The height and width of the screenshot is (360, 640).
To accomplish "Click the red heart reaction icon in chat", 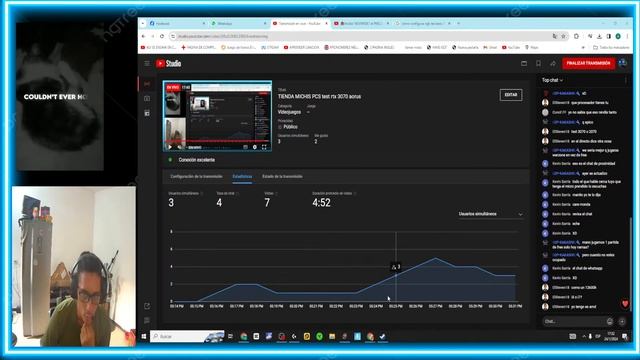I will [x=625, y=304].
